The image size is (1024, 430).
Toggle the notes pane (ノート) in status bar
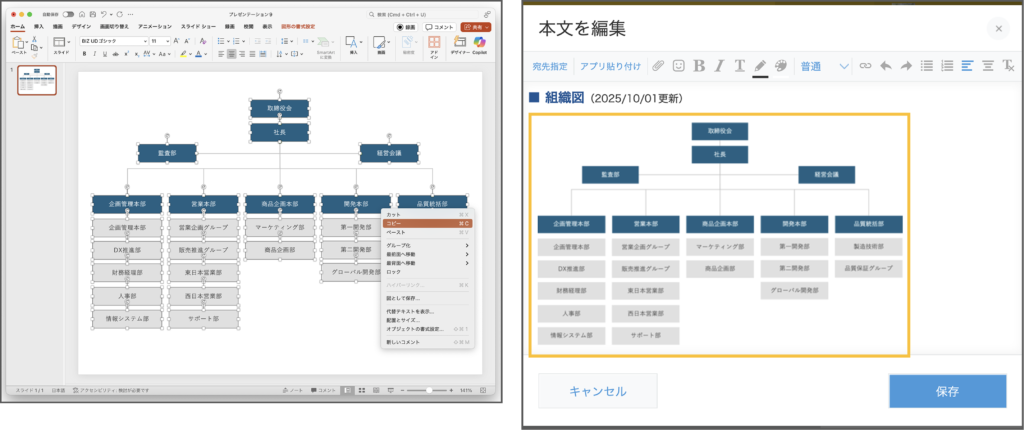pos(293,390)
